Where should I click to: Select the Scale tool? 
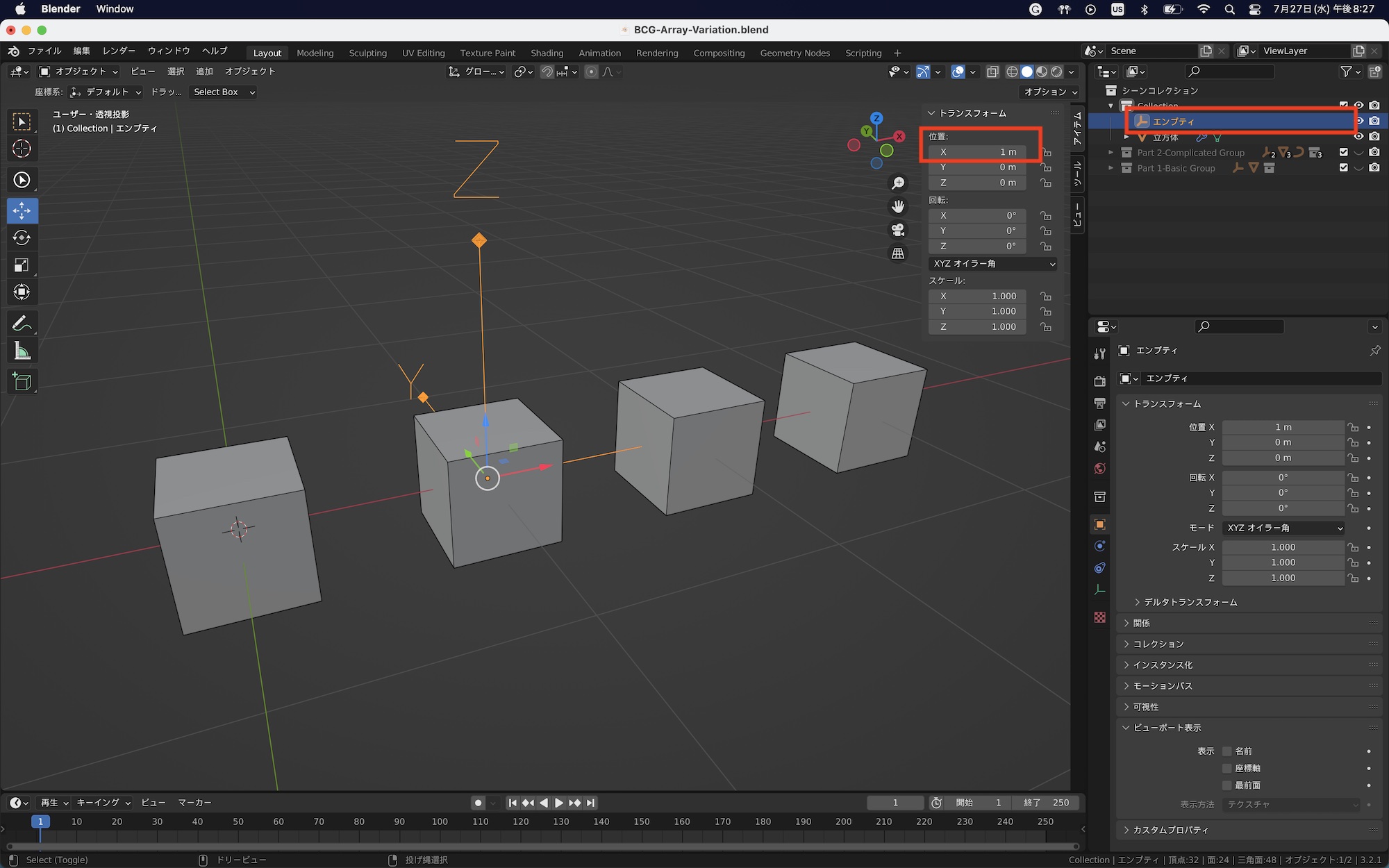coord(22,265)
